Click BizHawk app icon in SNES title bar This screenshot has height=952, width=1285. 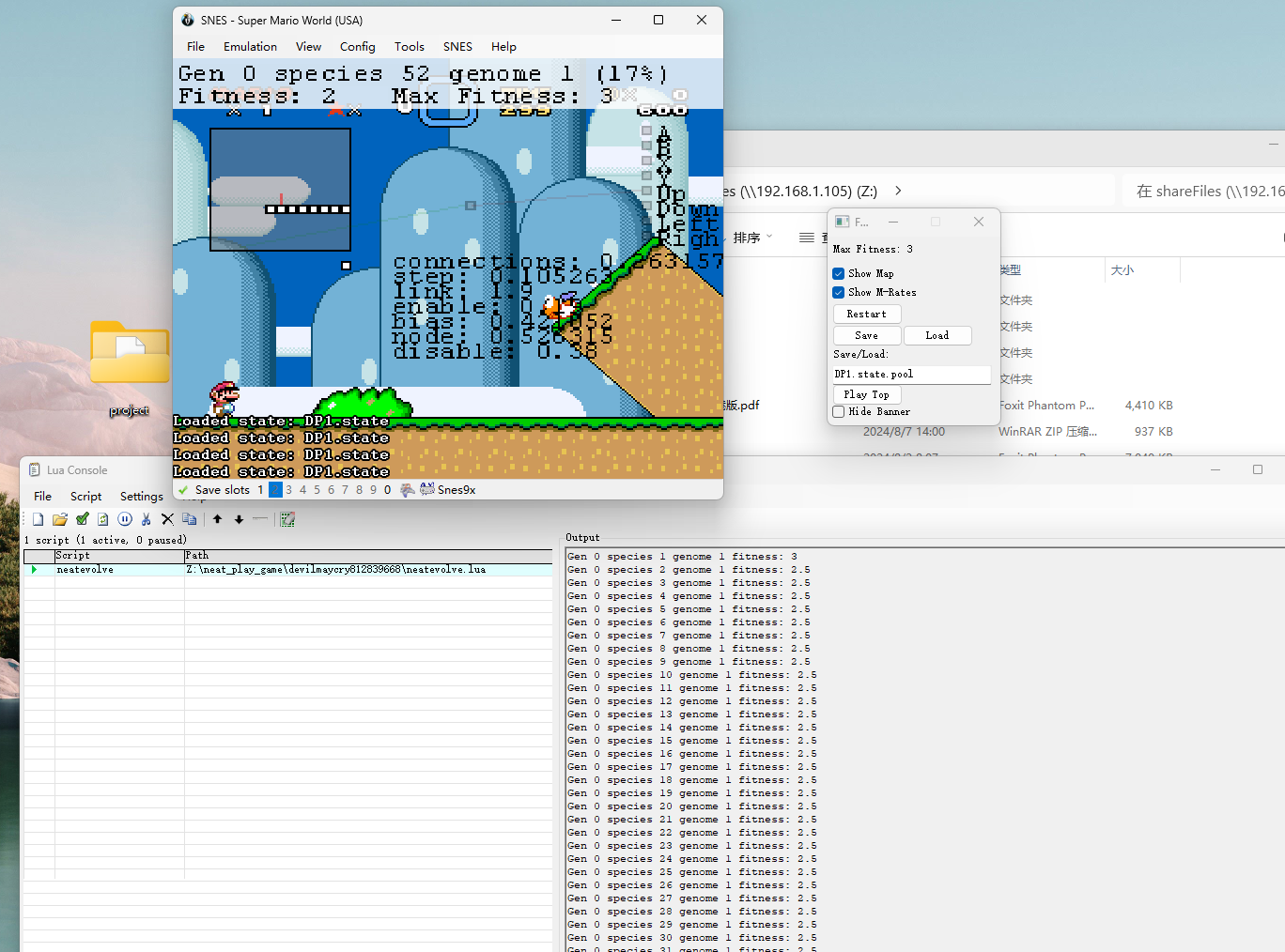click(x=188, y=20)
